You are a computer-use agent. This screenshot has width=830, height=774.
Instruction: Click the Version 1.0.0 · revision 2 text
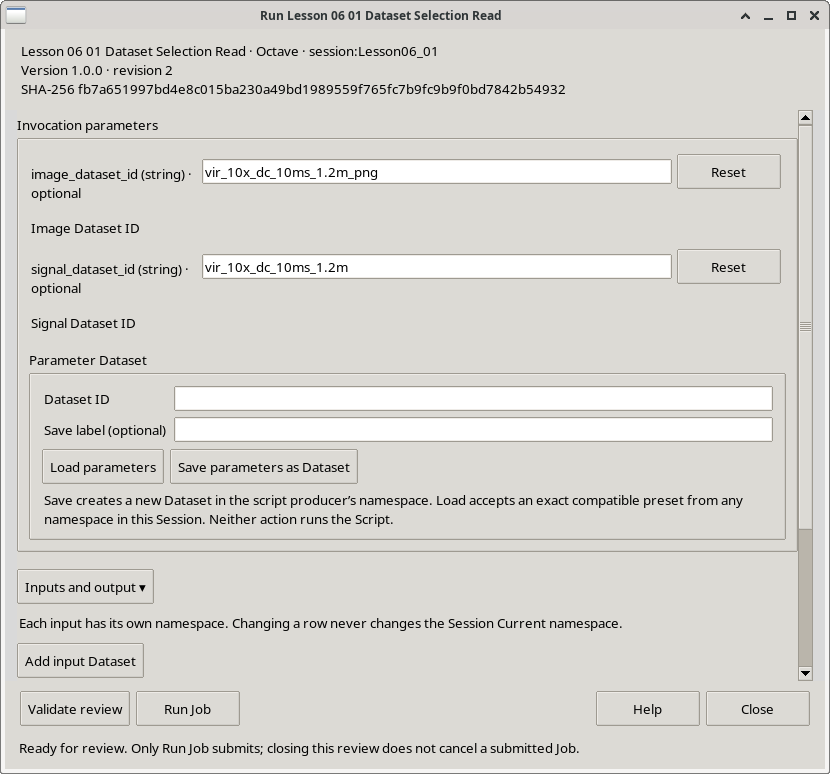coord(96,70)
